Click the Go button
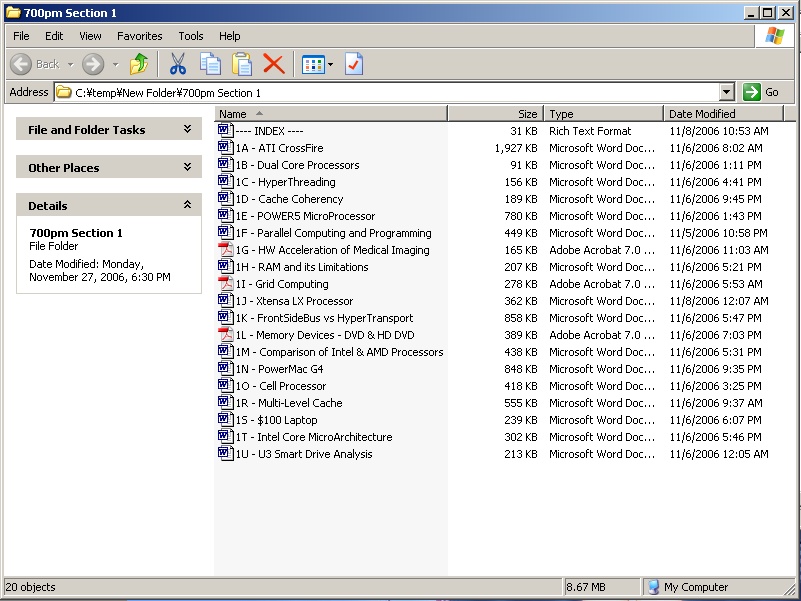 coord(761,93)
